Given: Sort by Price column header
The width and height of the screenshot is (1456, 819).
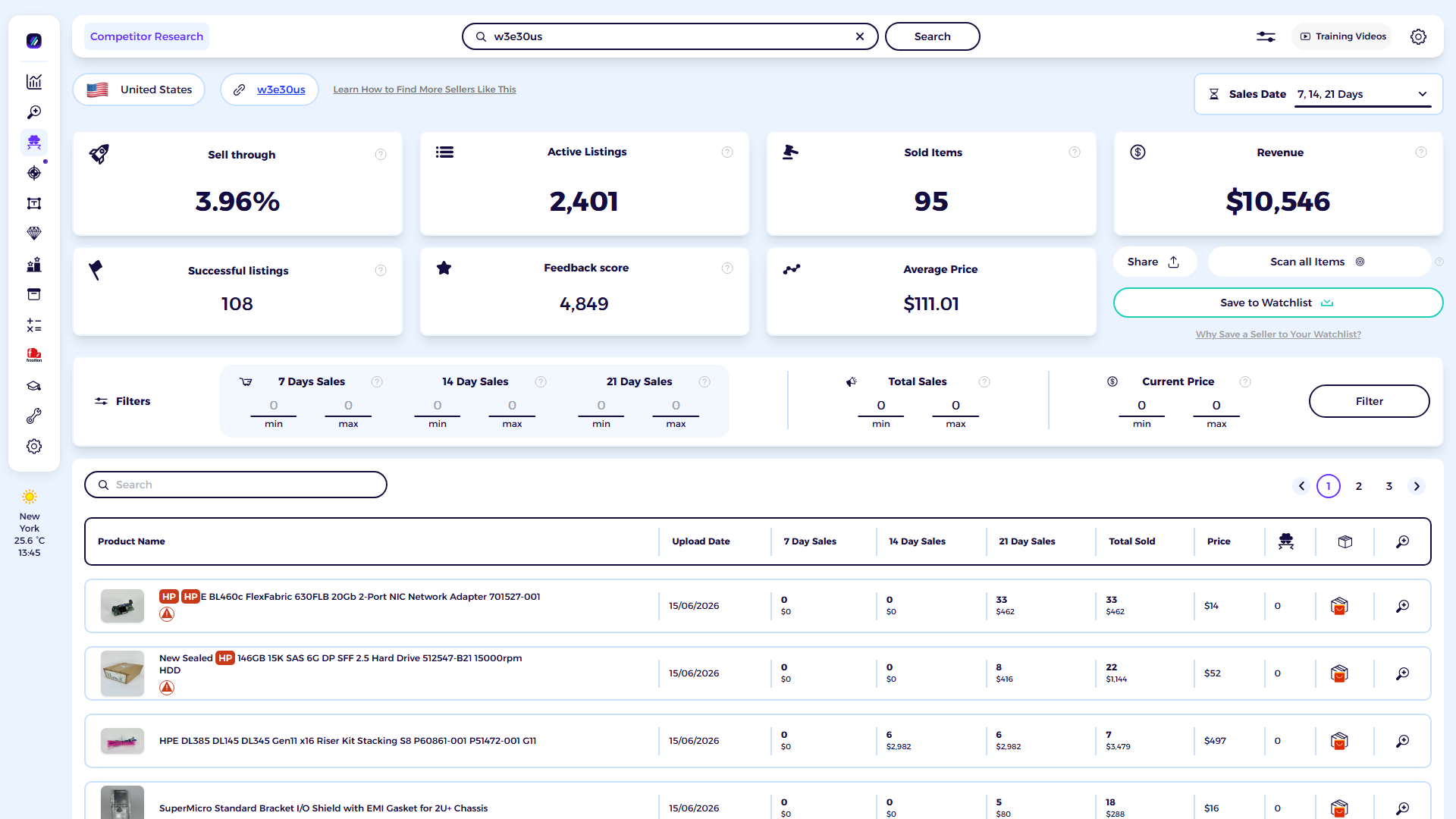Looking at the screenshot, I should tap(1219, 541).
